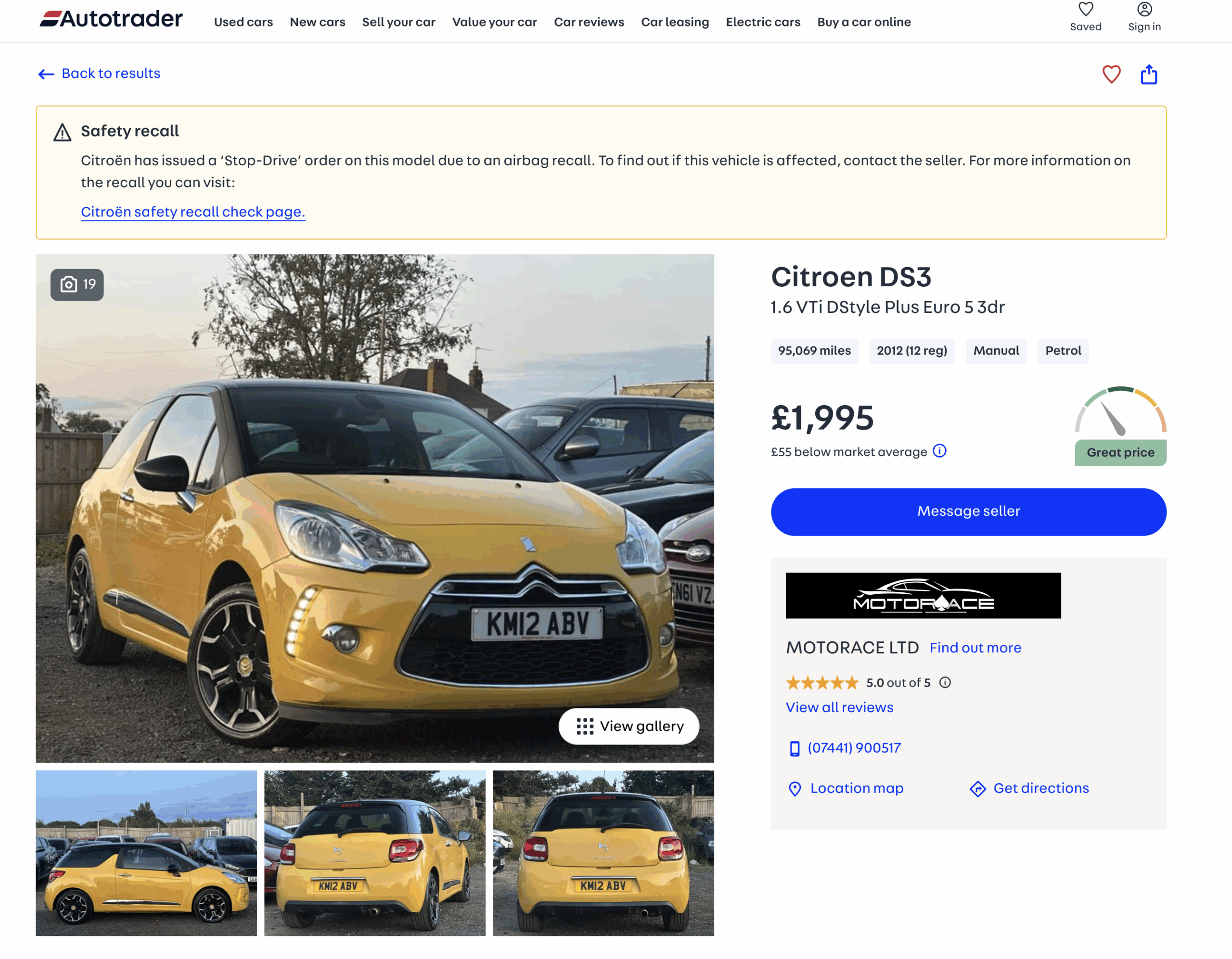Go back via Back to results link
Screen dimensions: 1232x959
[x=111, y=73]
